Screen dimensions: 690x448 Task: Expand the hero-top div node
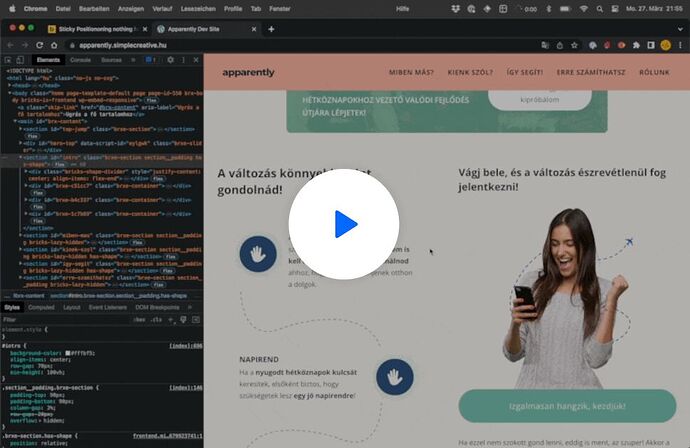pyautogui.click(x=20, y=143)
